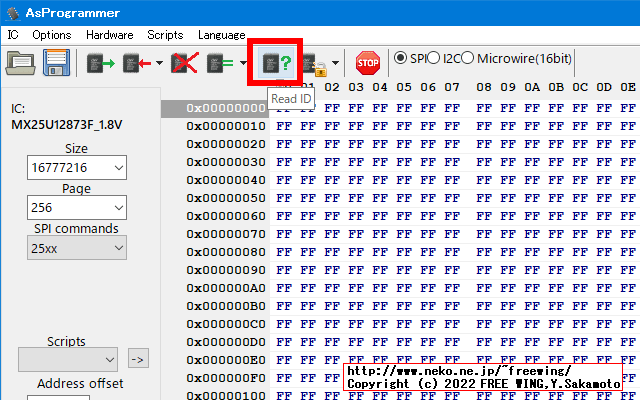The width and height of the screenshot is (640, 400).
Task: Click the red STOP icon
Action: click(367, 63)
